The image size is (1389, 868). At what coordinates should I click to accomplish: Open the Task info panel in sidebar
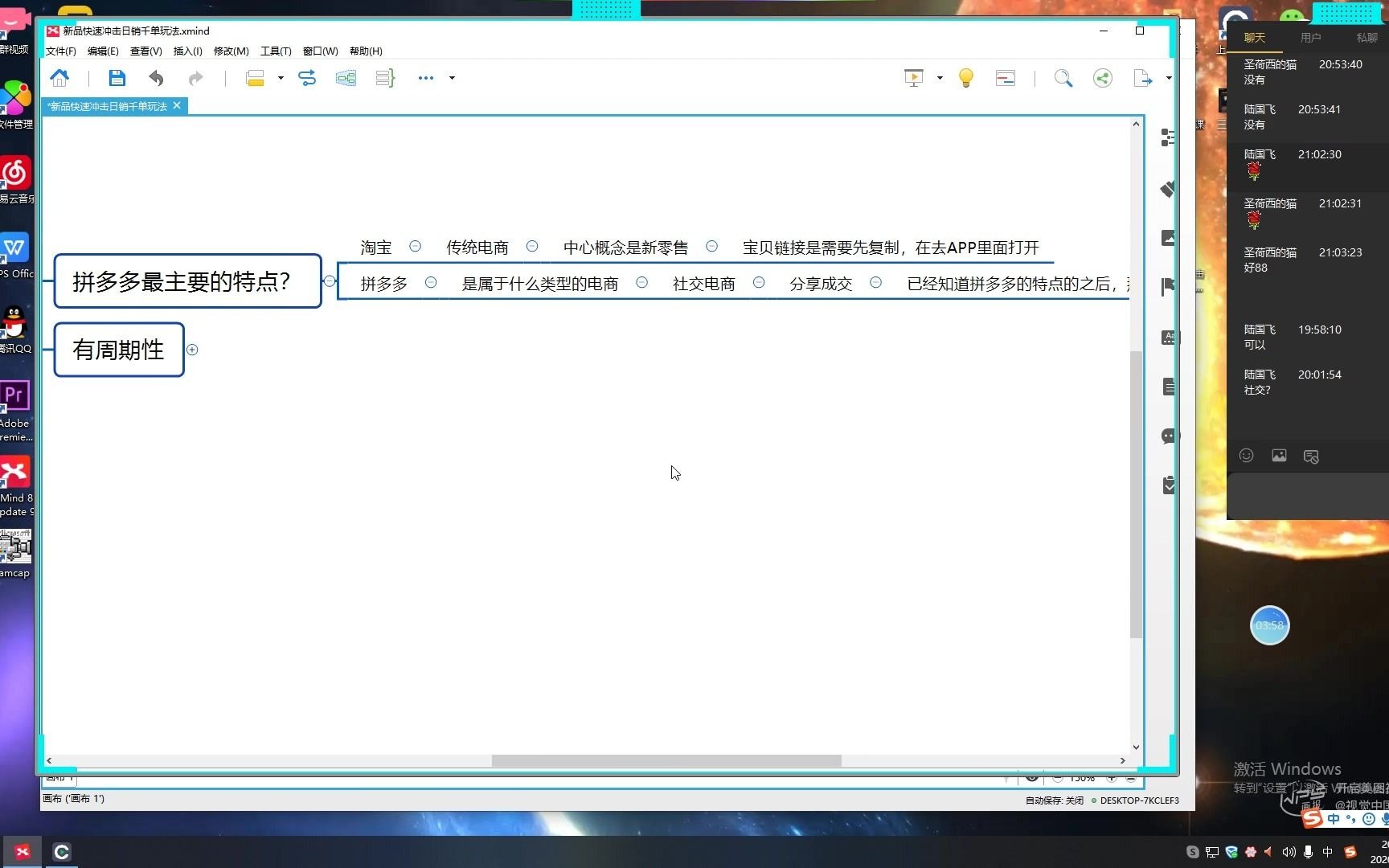coord(1168,485)
